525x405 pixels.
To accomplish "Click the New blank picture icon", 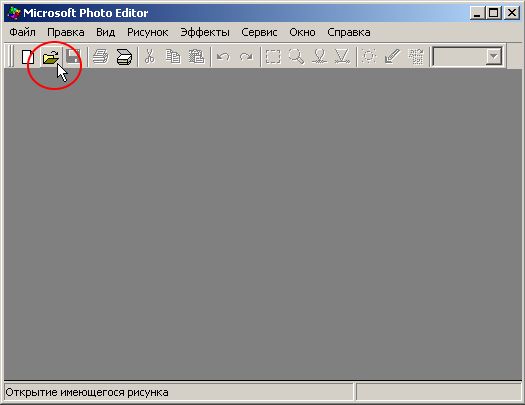I will pyautogui.click(x=28, y=57).
